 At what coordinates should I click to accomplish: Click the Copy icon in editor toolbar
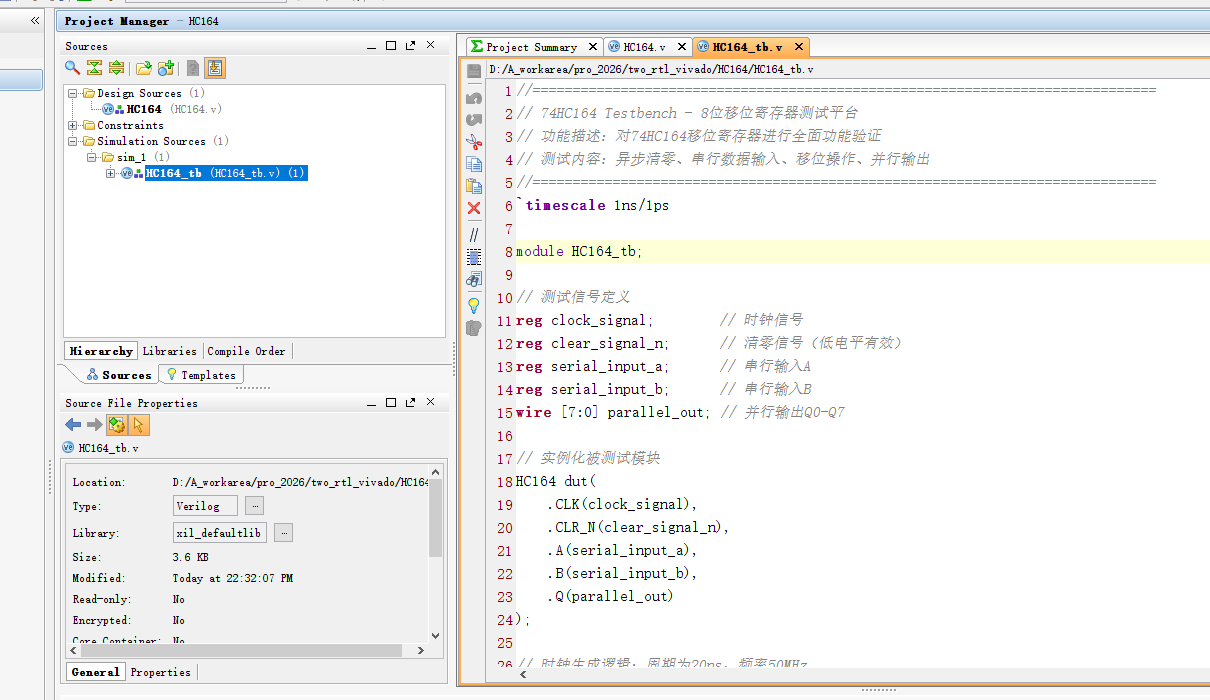click(474, 164)
